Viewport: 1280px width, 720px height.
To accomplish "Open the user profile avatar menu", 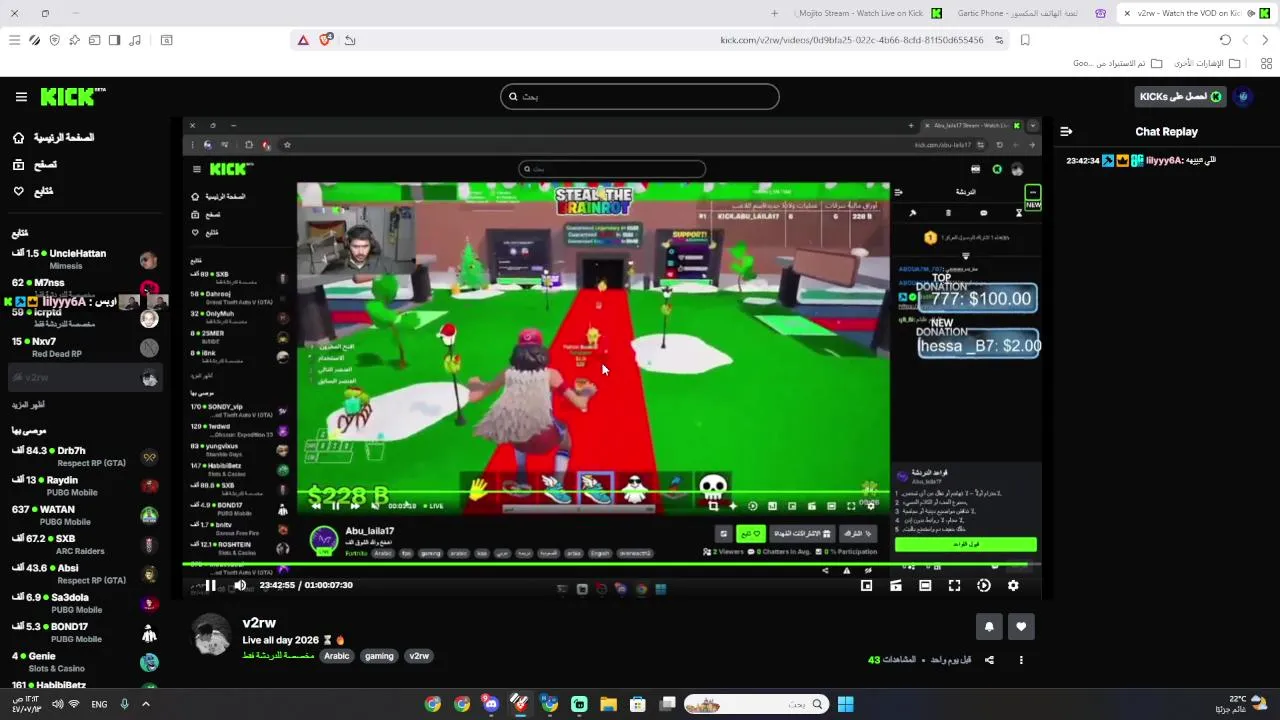I will 1243,97.
